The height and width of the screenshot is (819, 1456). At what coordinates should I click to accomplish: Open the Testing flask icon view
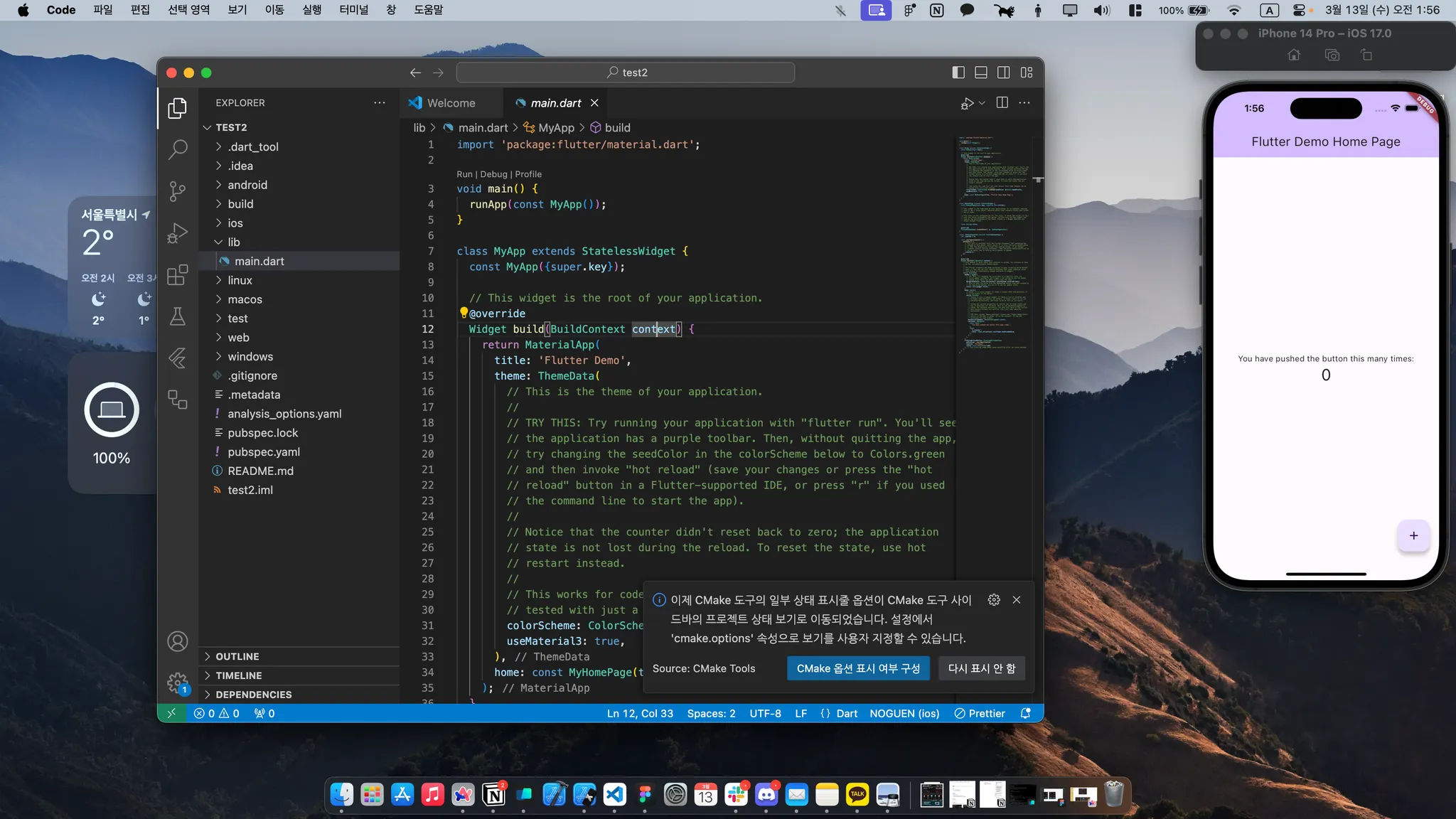178,316
